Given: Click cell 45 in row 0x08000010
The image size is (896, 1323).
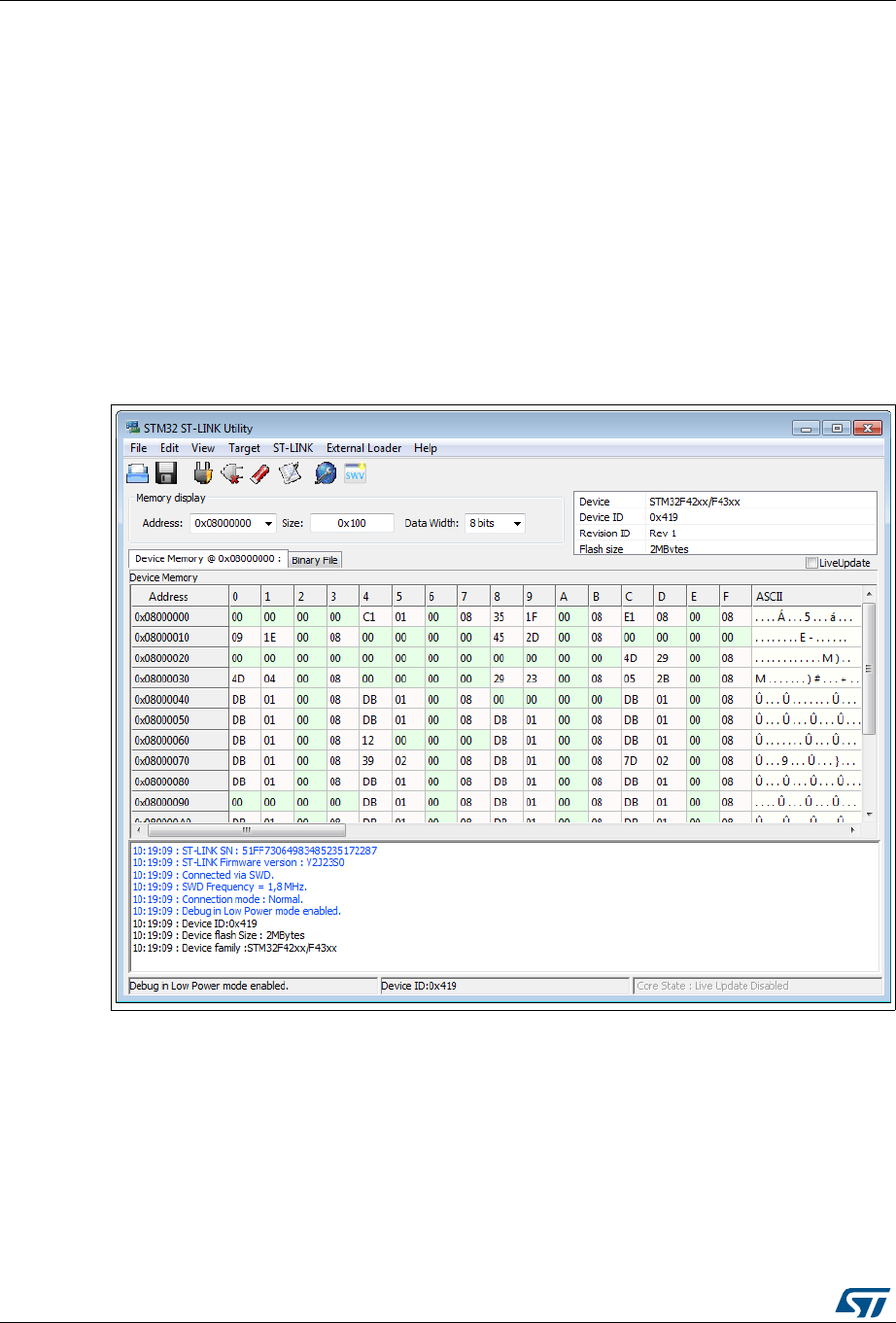Looking at the screenshot, I should [506, 638].
